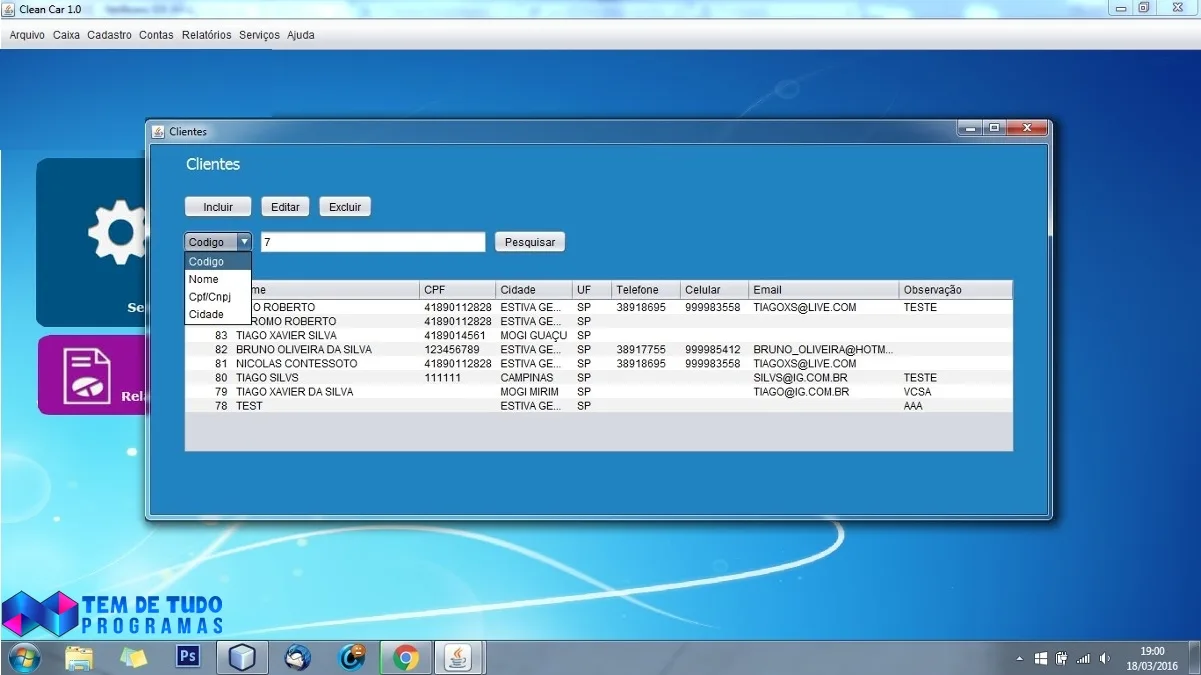The image size is (1201, 675).
Task: Click the Incluir button
Action: click(218, 207)
